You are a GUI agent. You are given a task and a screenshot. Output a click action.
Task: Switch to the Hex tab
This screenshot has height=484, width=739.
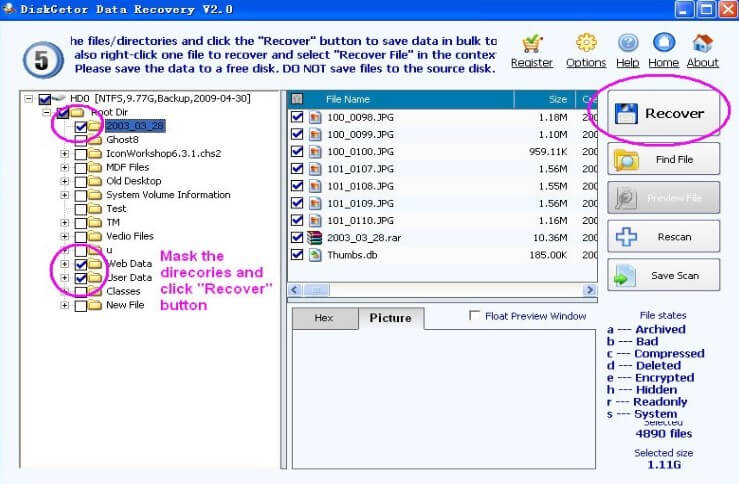325,318
